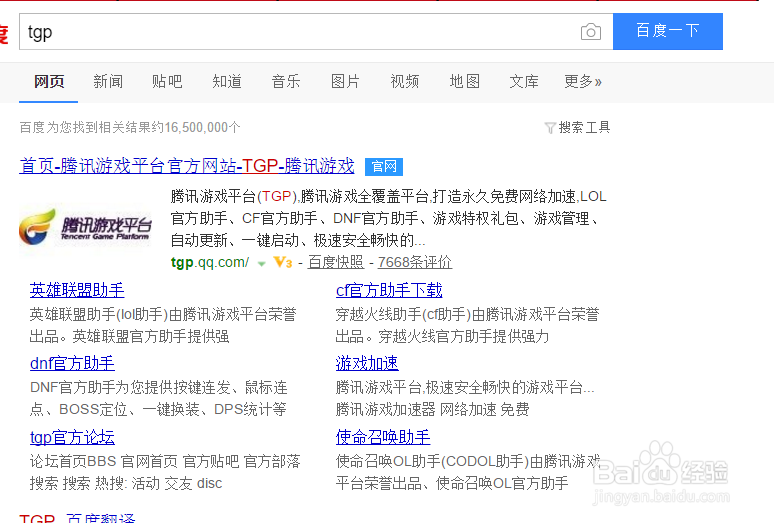Switch to the 音乐 tab
This screenshot has height=523, width=774.
[x=286, y=81]
